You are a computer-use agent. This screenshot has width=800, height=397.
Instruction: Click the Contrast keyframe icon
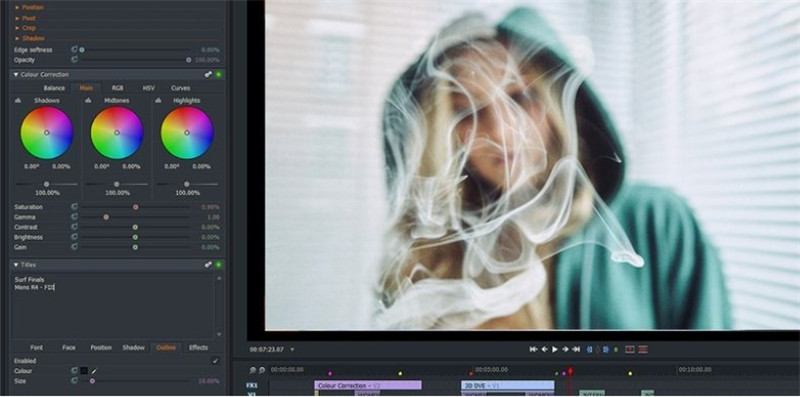tap(74, 227)
